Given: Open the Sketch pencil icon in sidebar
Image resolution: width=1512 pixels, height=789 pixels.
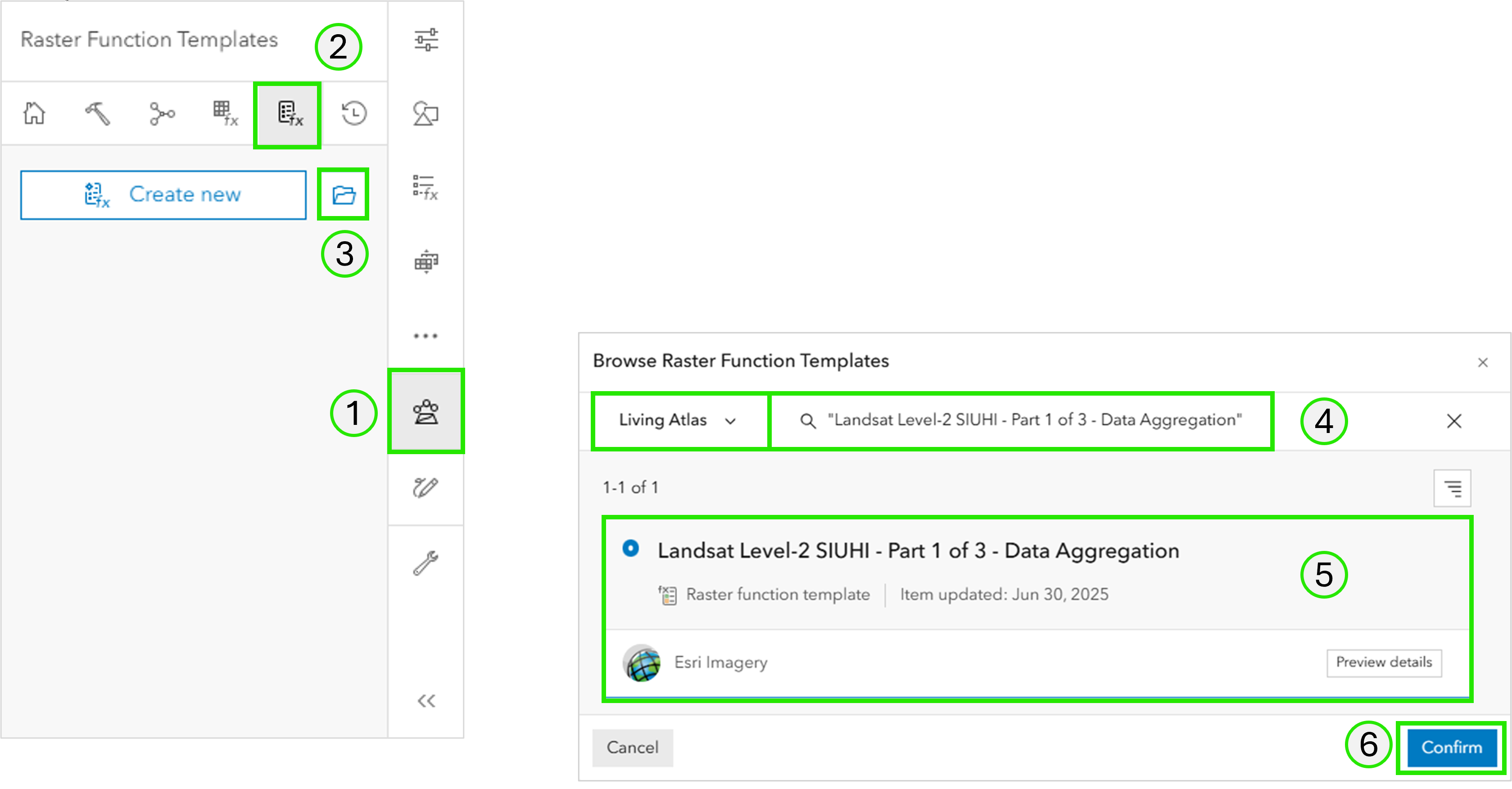Looking at the screenshot, I should (426, 487).
